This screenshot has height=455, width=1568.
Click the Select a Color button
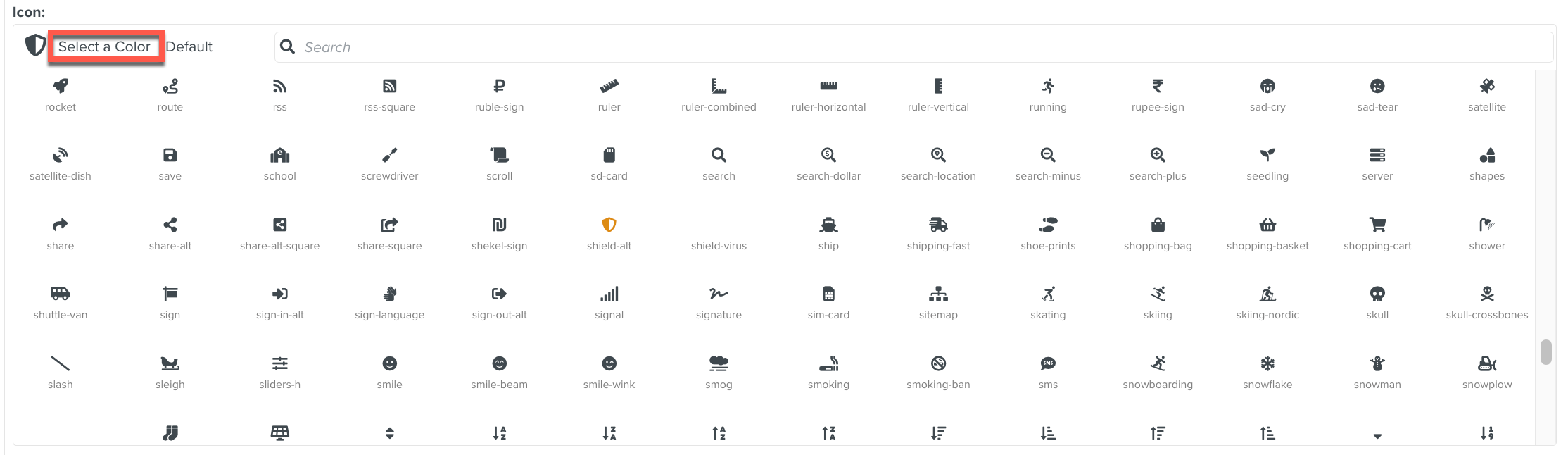[105, 47]
